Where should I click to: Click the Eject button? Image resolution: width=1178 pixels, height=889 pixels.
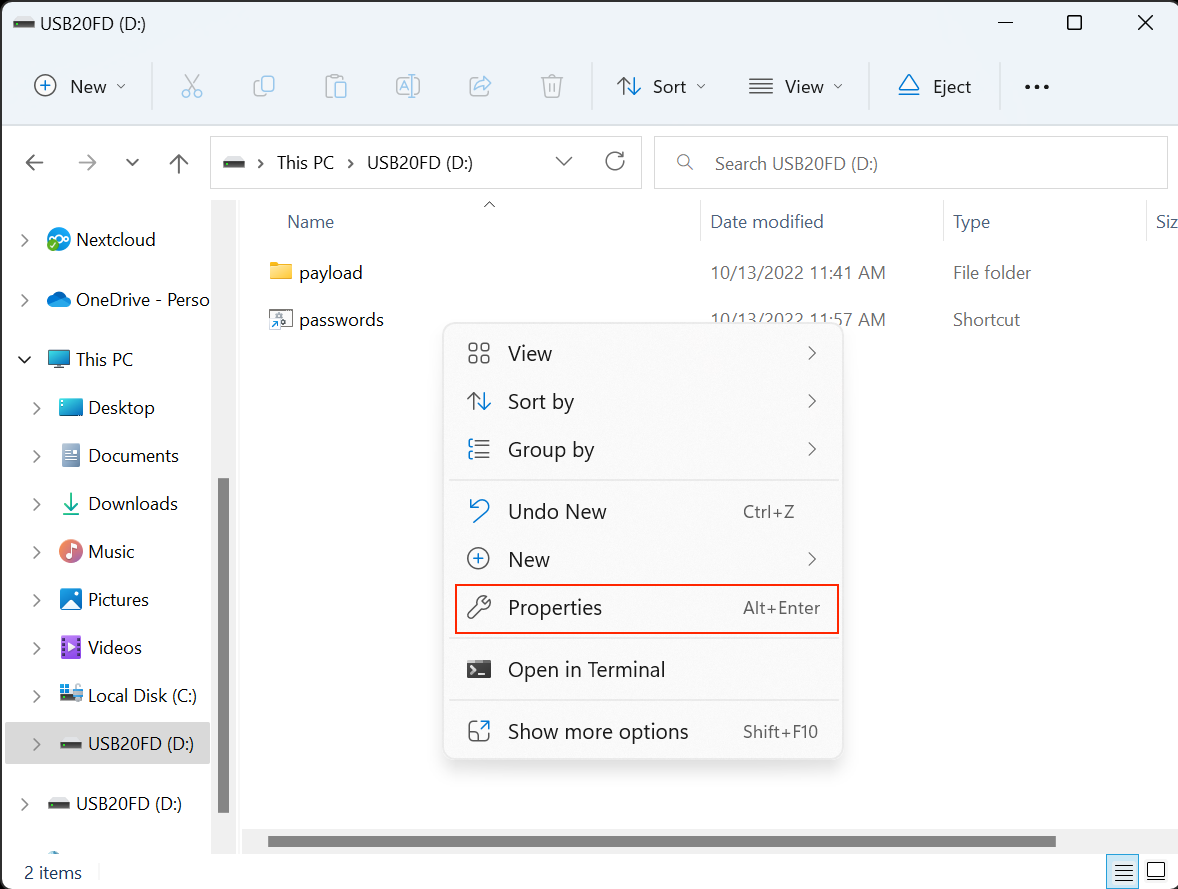coord(934,86)
